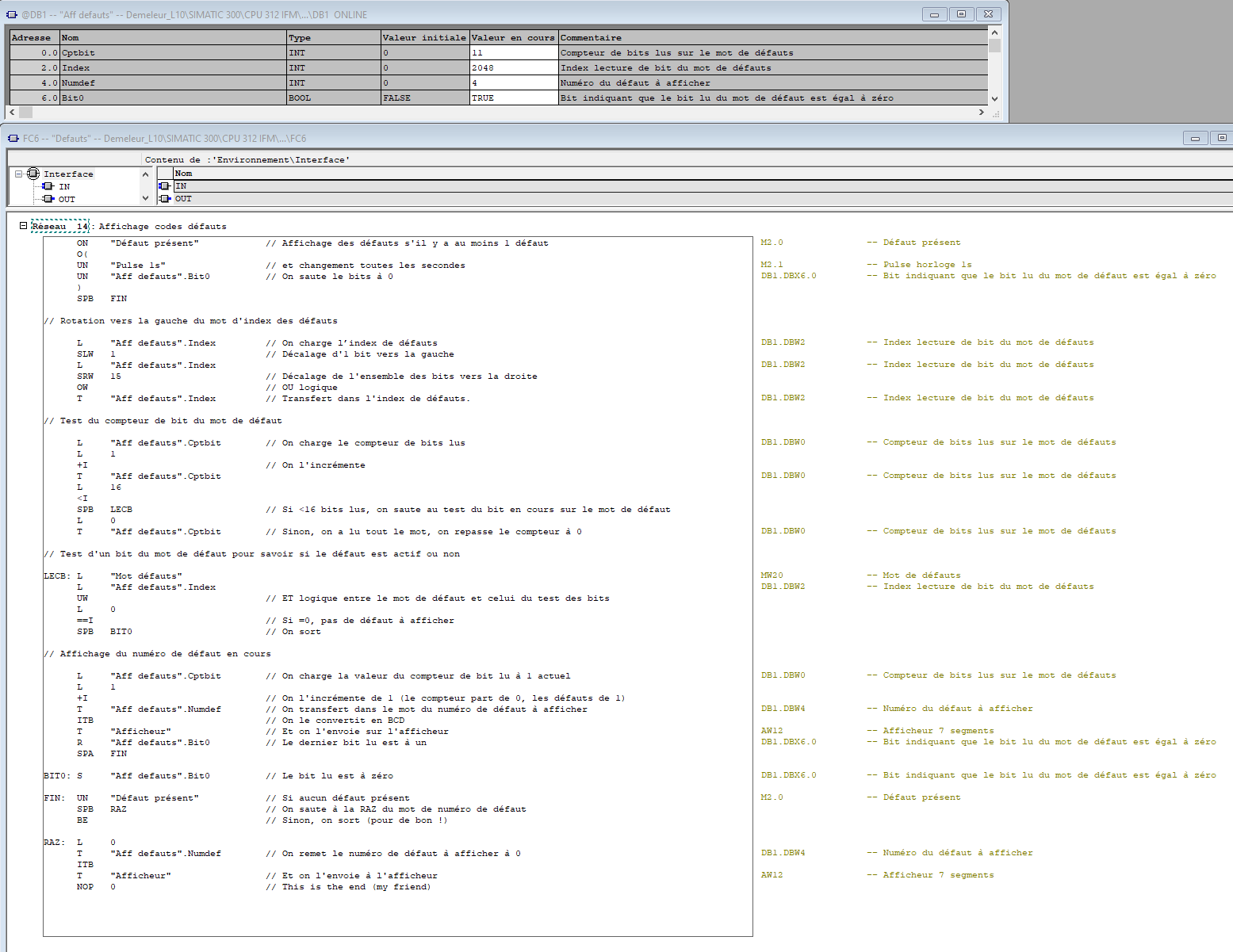Click the DB1 window title bar icon

(13, 15)
